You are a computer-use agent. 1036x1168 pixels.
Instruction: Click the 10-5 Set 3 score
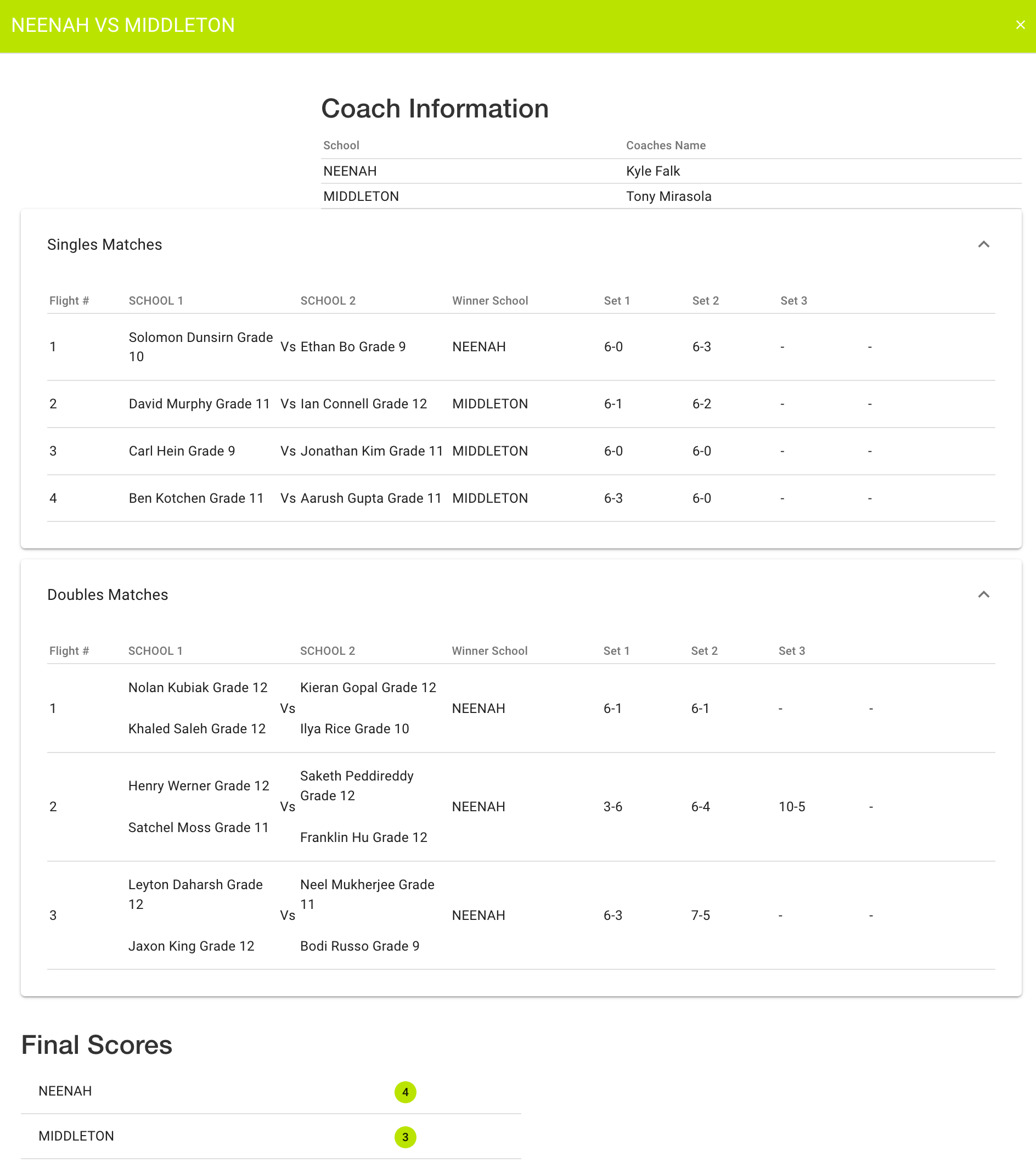point(791,807)
